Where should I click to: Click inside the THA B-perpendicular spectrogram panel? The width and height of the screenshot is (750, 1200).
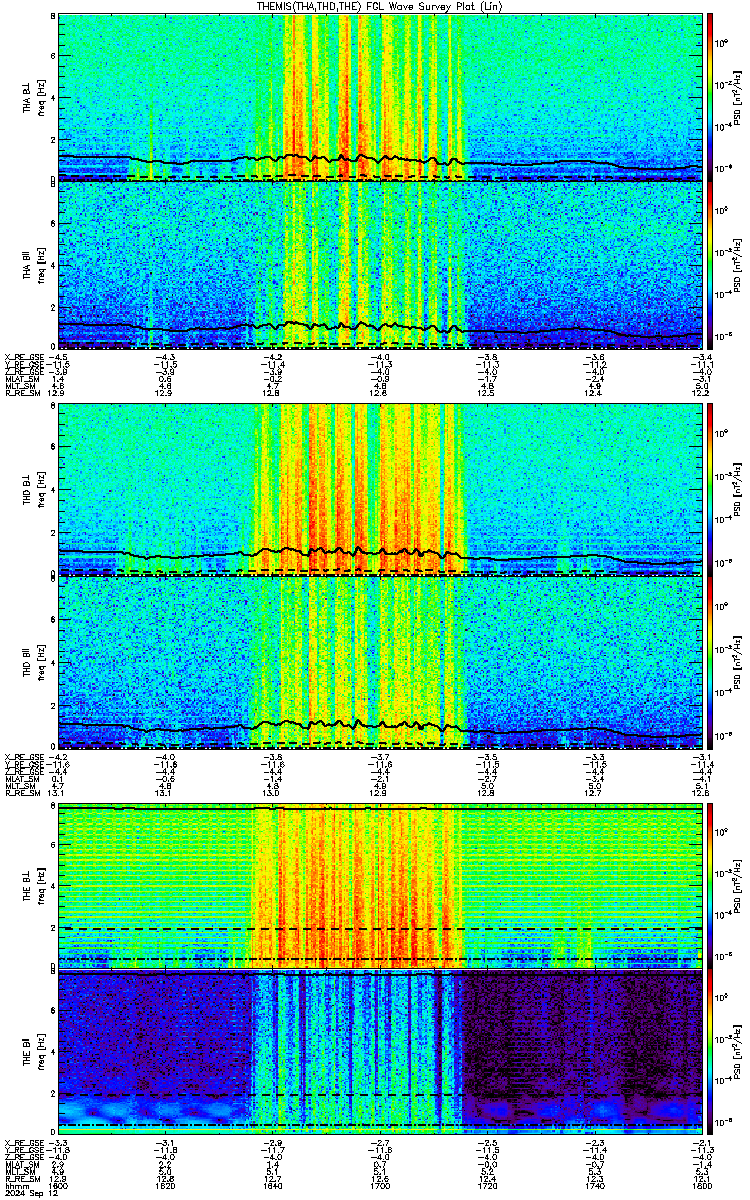[380, 96]
